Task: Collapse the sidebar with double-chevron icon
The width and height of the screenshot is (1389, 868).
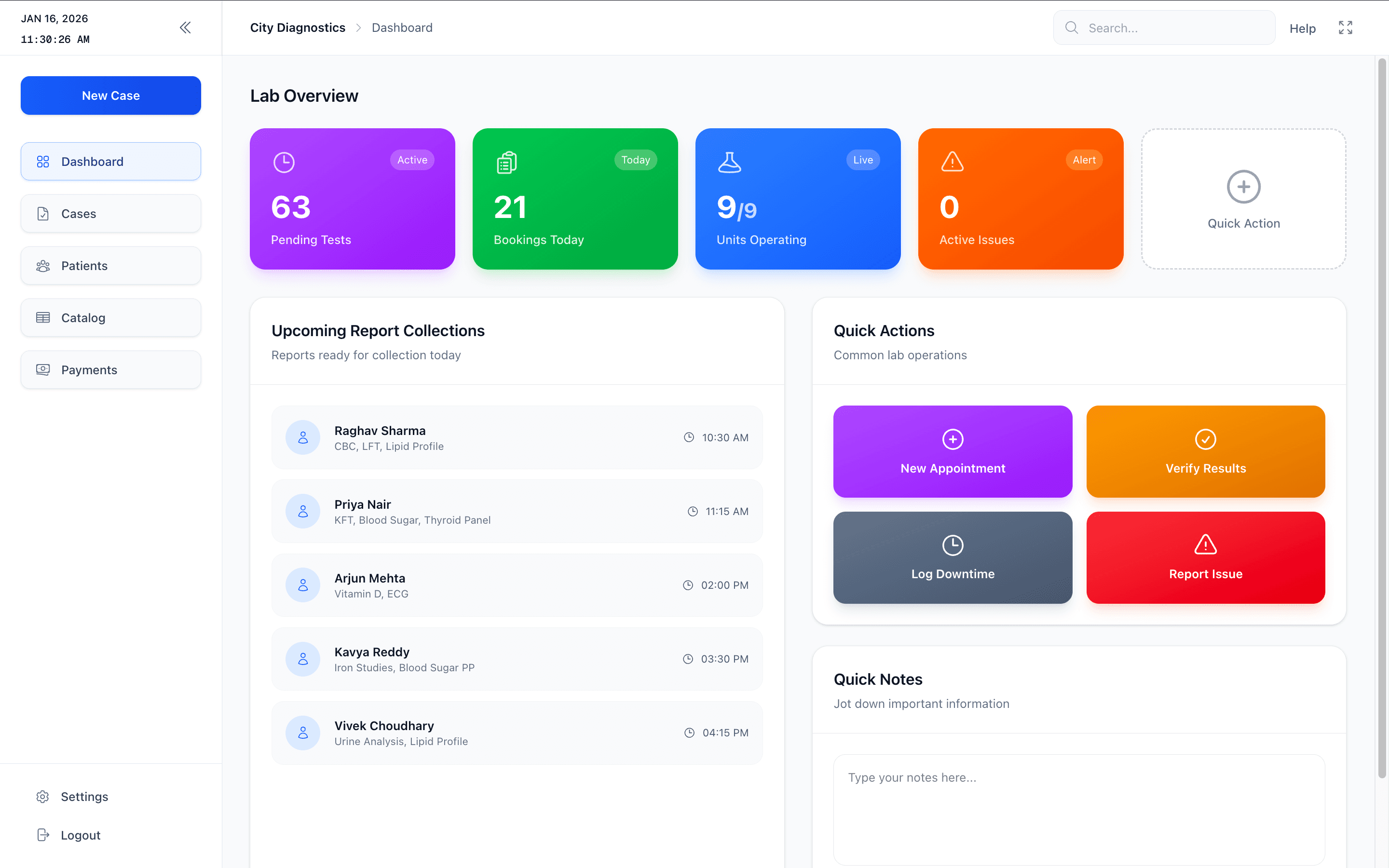Action: click(185, 27)
